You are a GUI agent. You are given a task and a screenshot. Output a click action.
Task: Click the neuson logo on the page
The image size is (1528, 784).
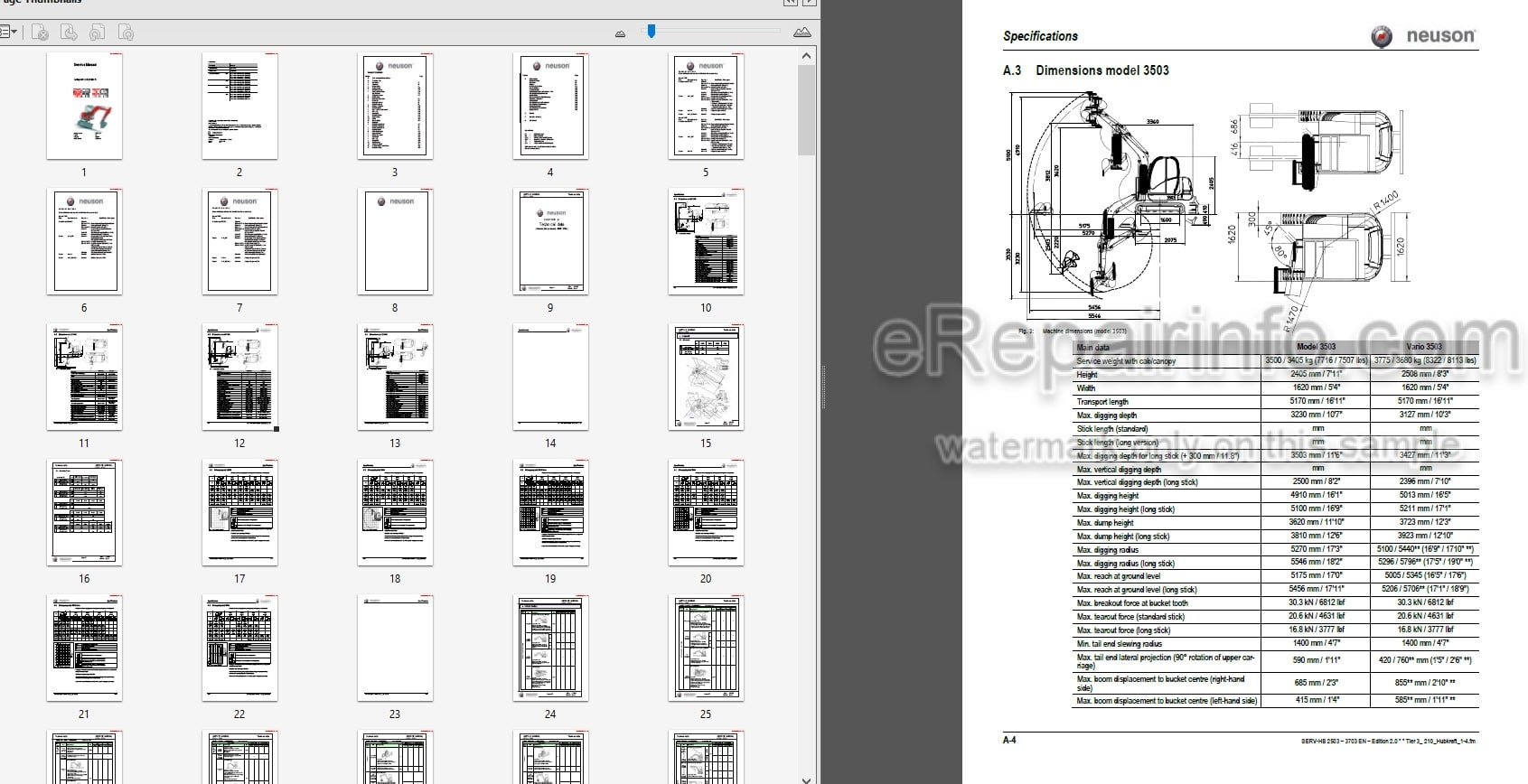click(x=1422, y=36)
